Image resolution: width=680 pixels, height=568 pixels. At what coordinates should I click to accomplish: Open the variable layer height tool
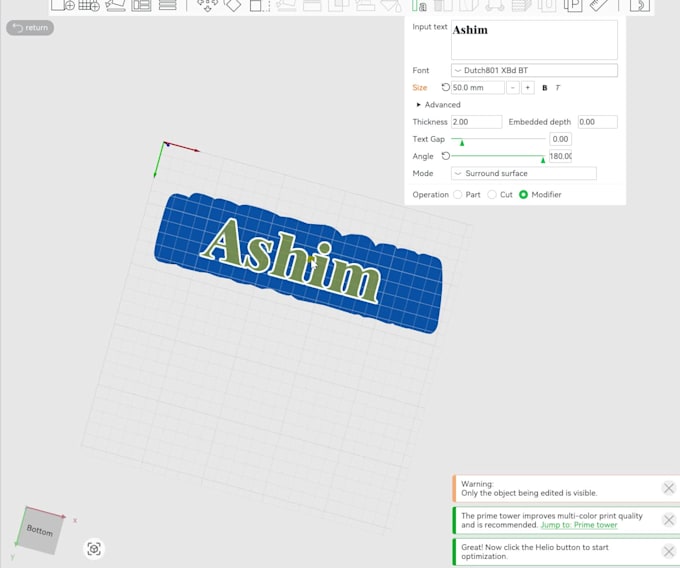[x=167, y=4]
